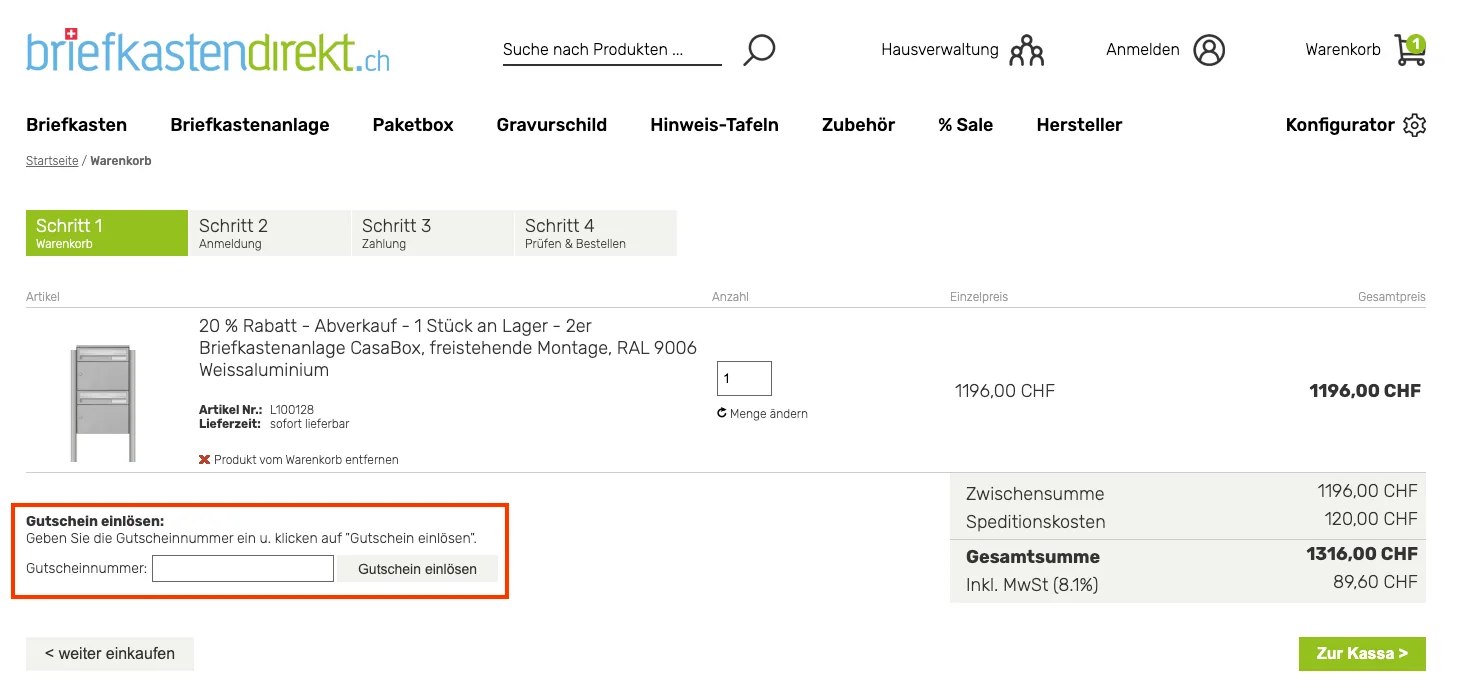Click the Hausverwaltung people icon

[1027, 49]
